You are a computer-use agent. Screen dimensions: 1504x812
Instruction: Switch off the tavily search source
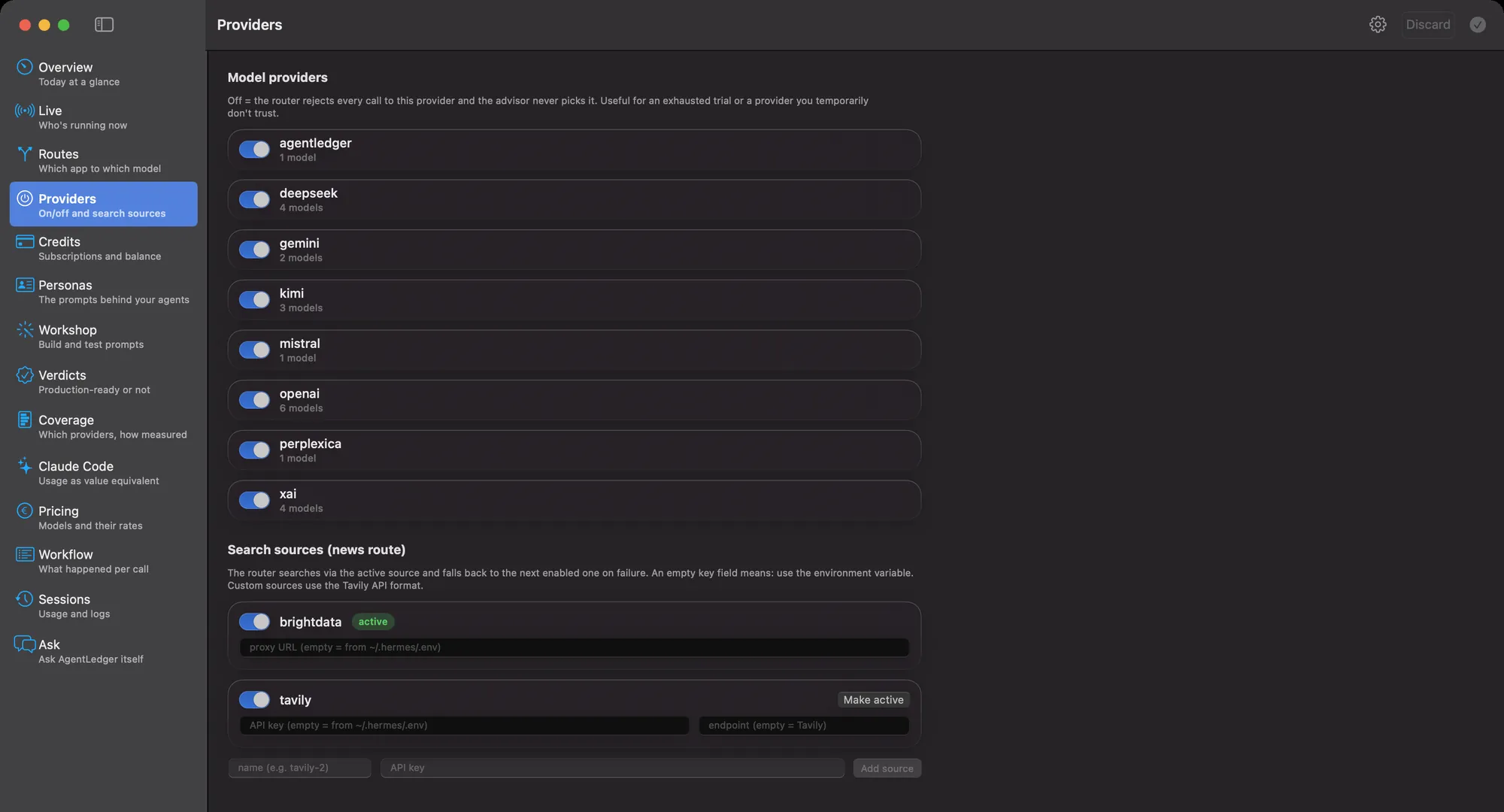(x=254, y=700)
